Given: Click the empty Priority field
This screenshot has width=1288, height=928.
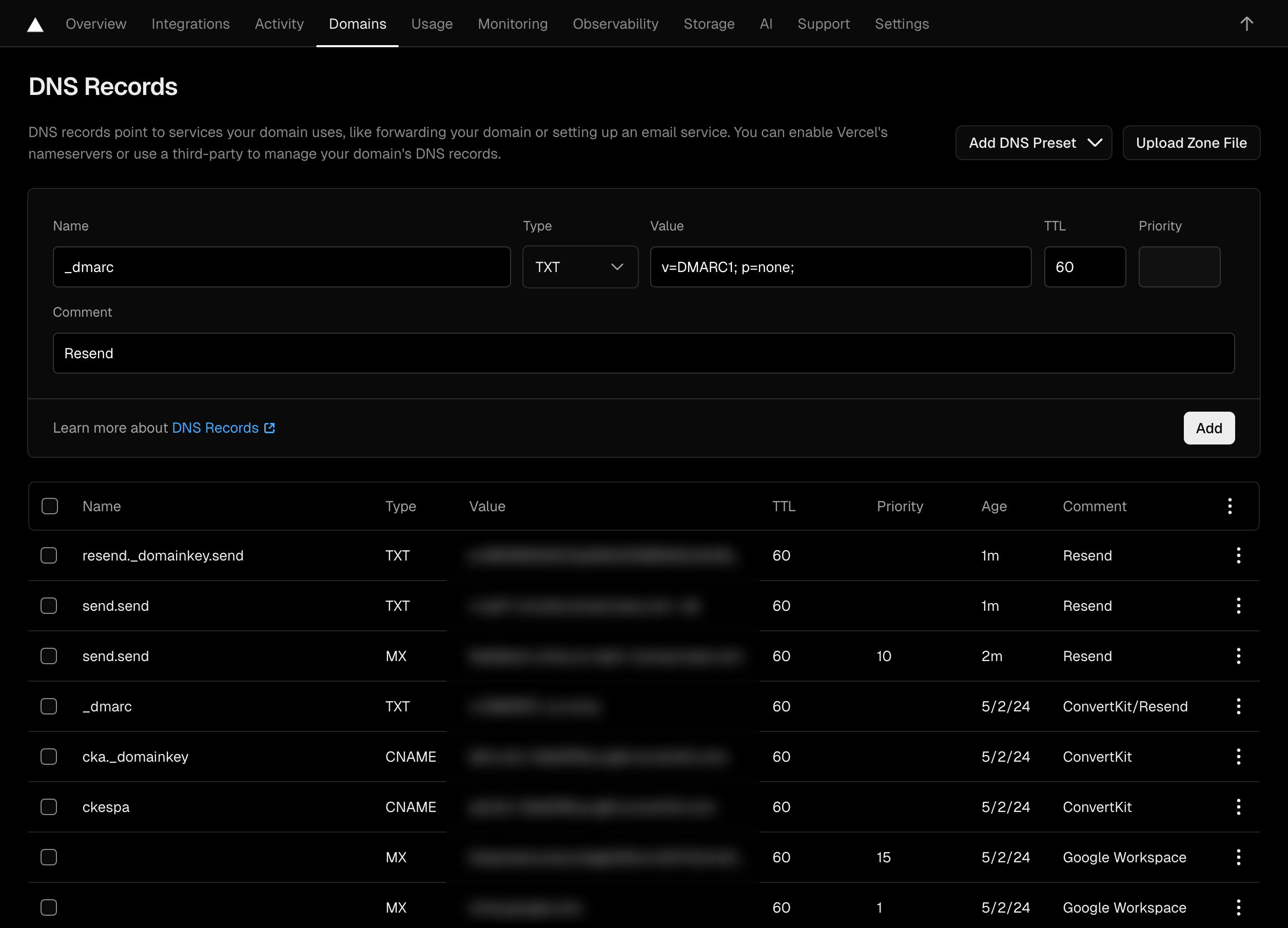Looking at the screenshot, I should click(1179, 267).
